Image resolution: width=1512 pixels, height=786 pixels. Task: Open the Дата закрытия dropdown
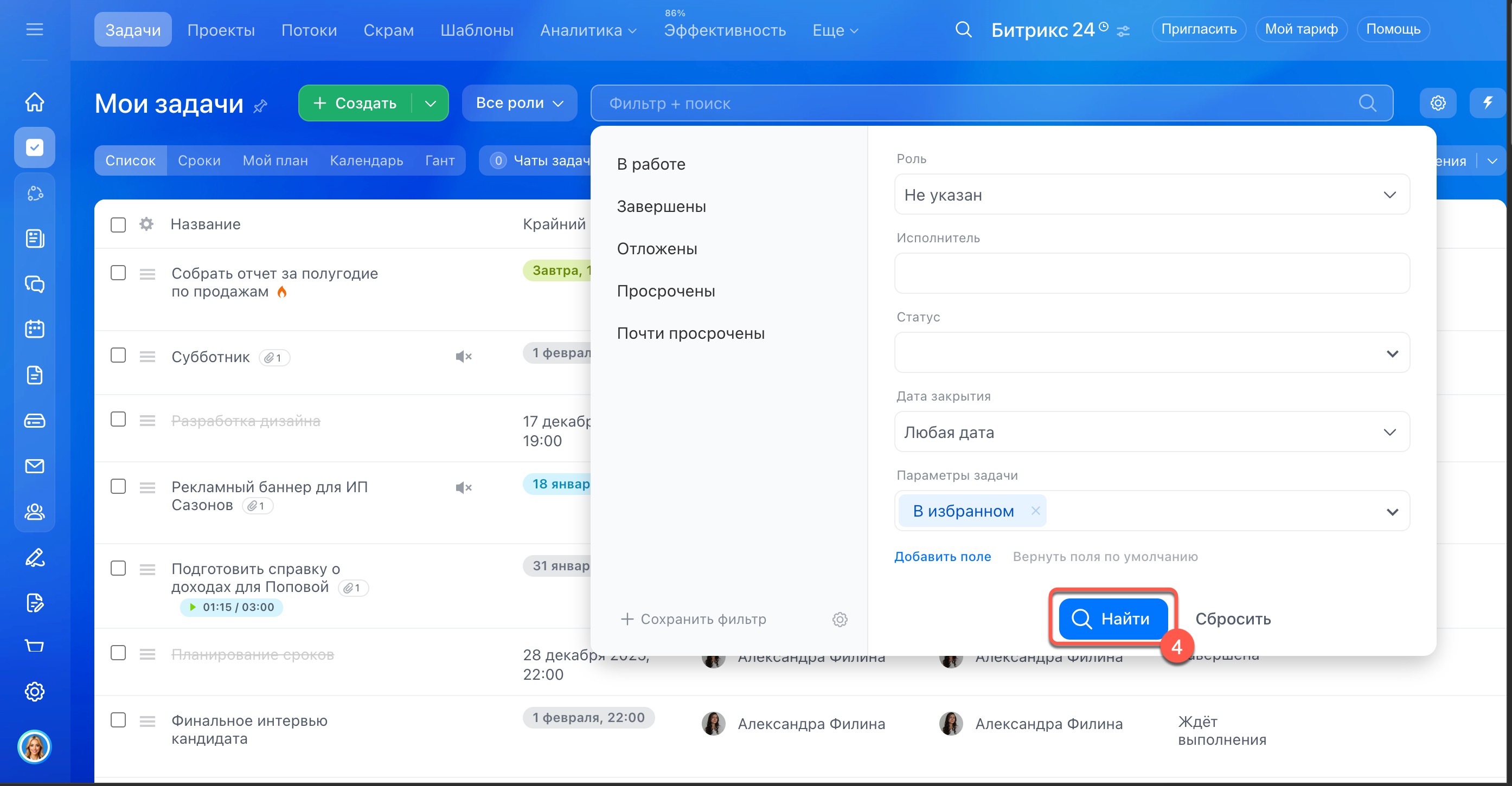1151,433
